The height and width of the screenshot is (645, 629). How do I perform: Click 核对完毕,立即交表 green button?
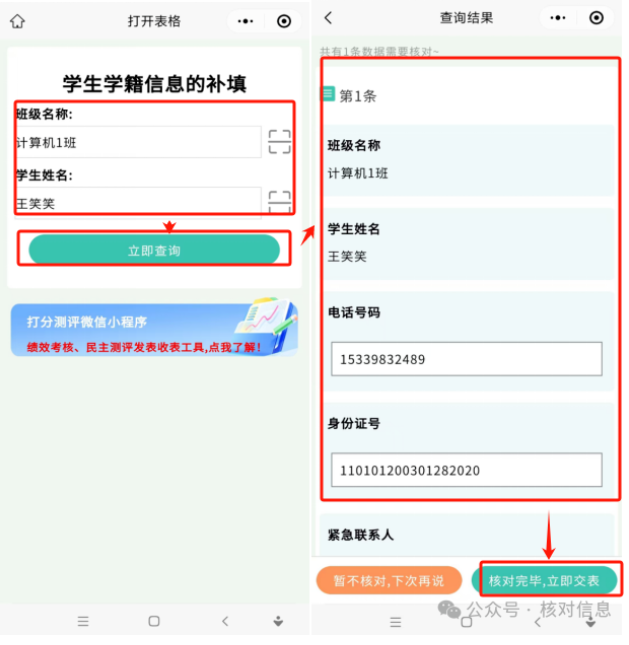point(545,580)
